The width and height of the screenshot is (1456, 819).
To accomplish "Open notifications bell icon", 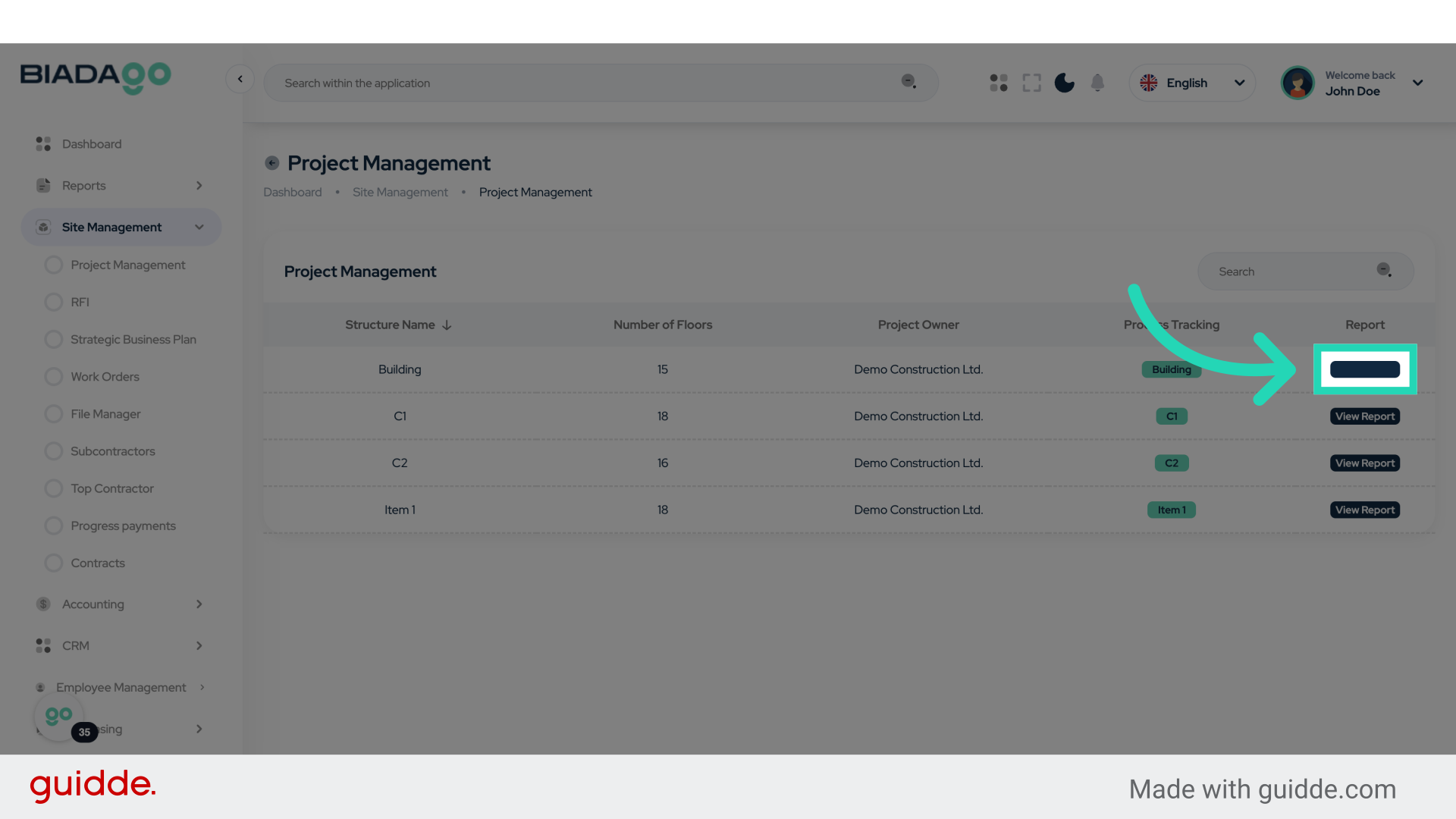I will point(1097,83).
